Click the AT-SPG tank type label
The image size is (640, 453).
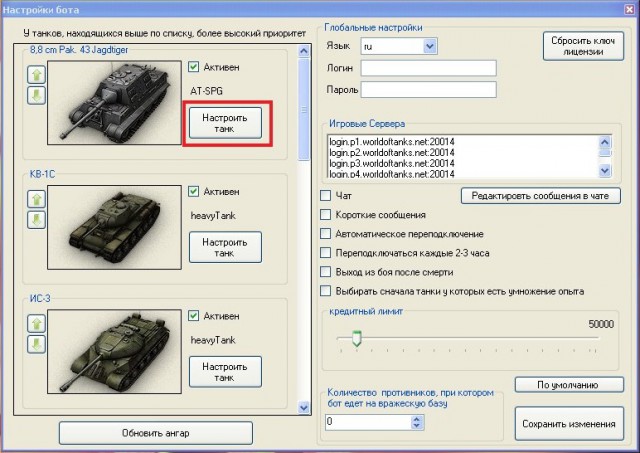(207, 91)
